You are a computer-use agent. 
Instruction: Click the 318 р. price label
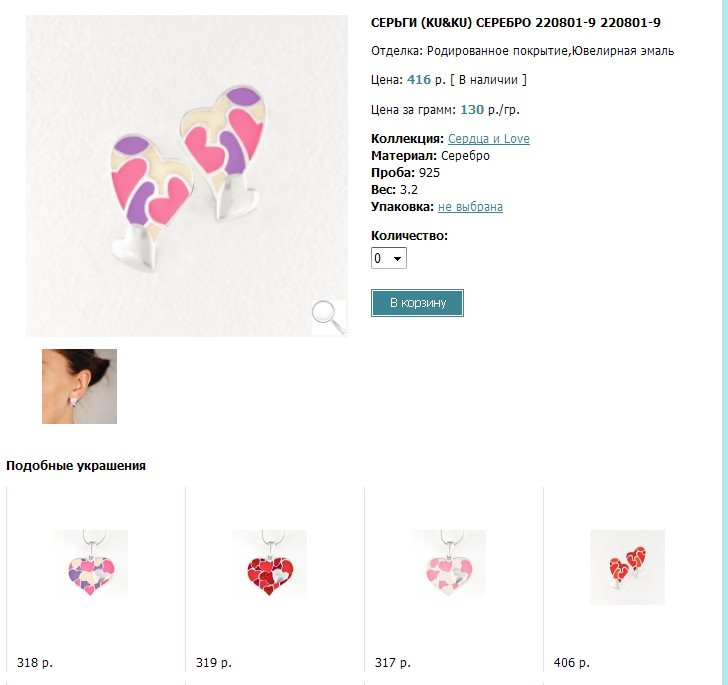click(35, 663)
